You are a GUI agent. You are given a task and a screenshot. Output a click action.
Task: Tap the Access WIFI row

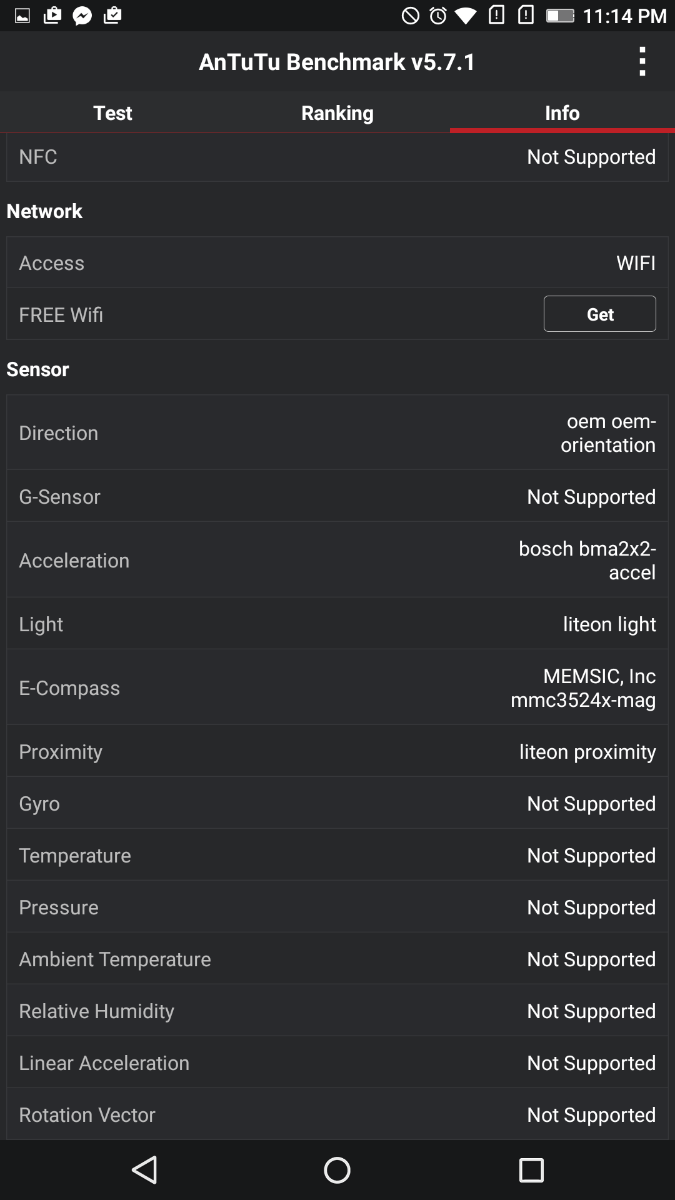337,263
